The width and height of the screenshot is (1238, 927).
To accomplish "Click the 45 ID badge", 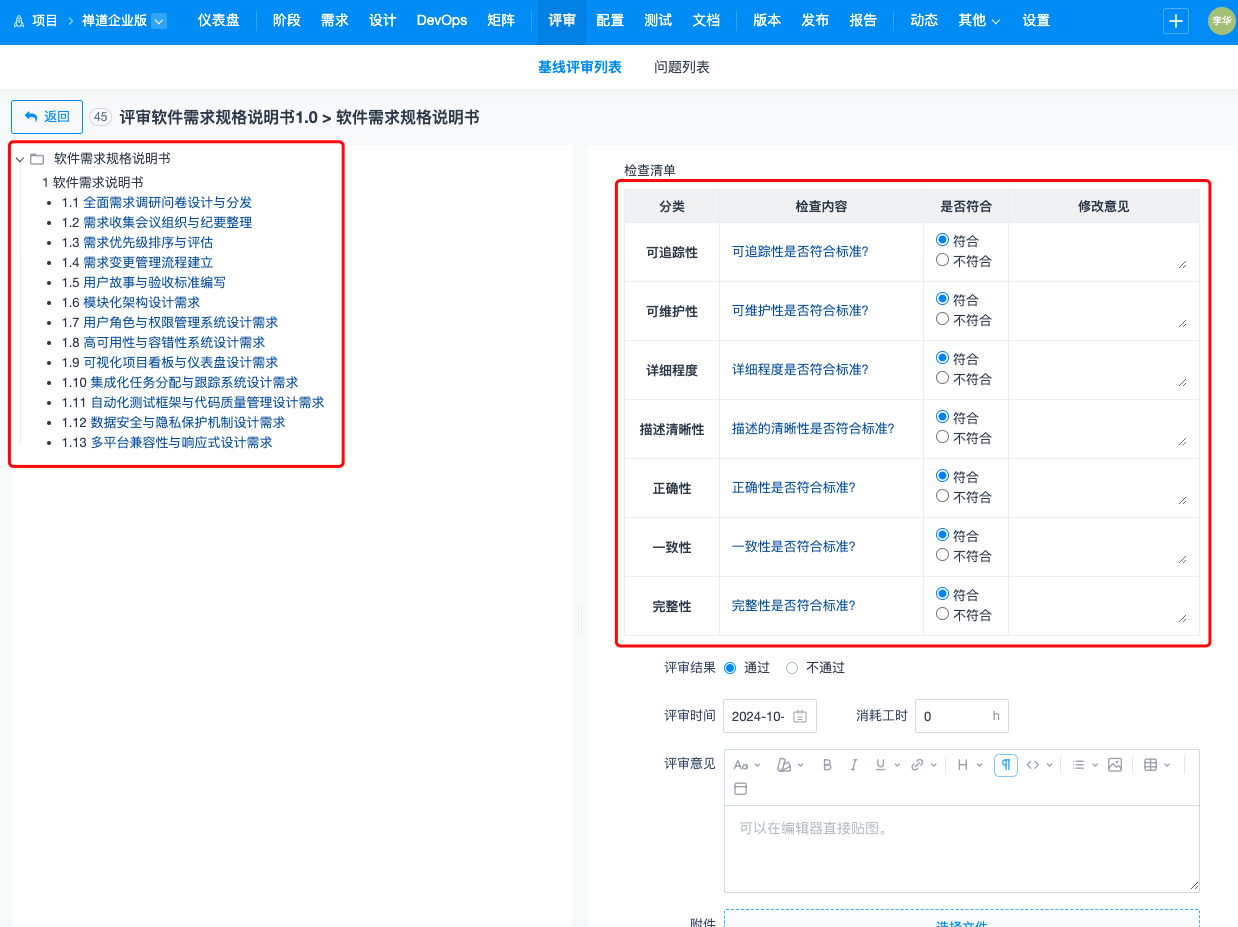I will pyautogui.click(x=100, y=117).
